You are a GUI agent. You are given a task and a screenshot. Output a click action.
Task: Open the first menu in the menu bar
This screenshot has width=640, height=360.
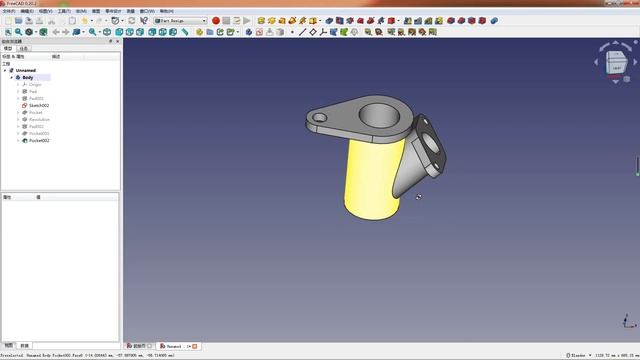click(9, 11)
